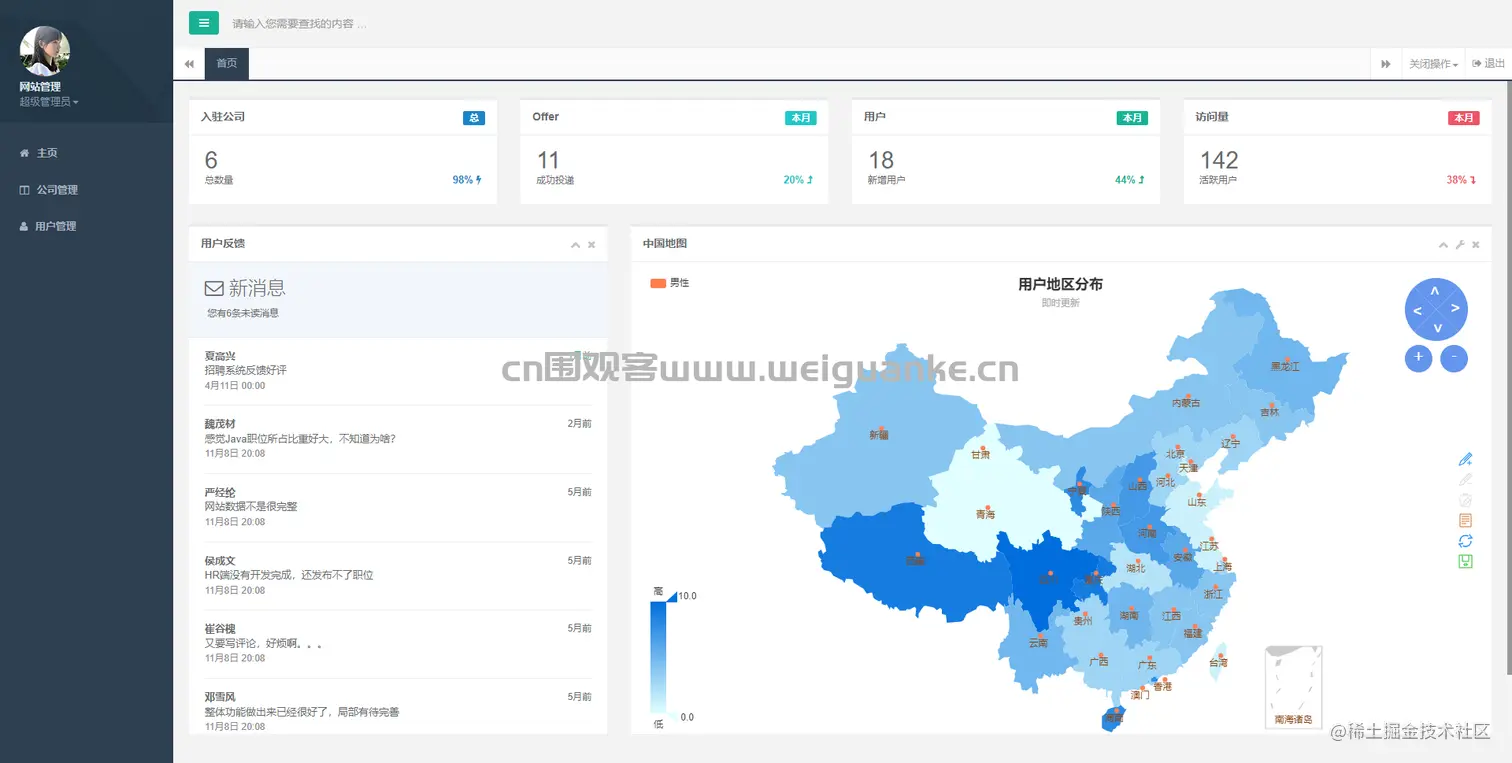The height and width of the screenshot is (763, 1512).
Task: Click the 内蒙古 region on map
Action: pos(1185,403)
